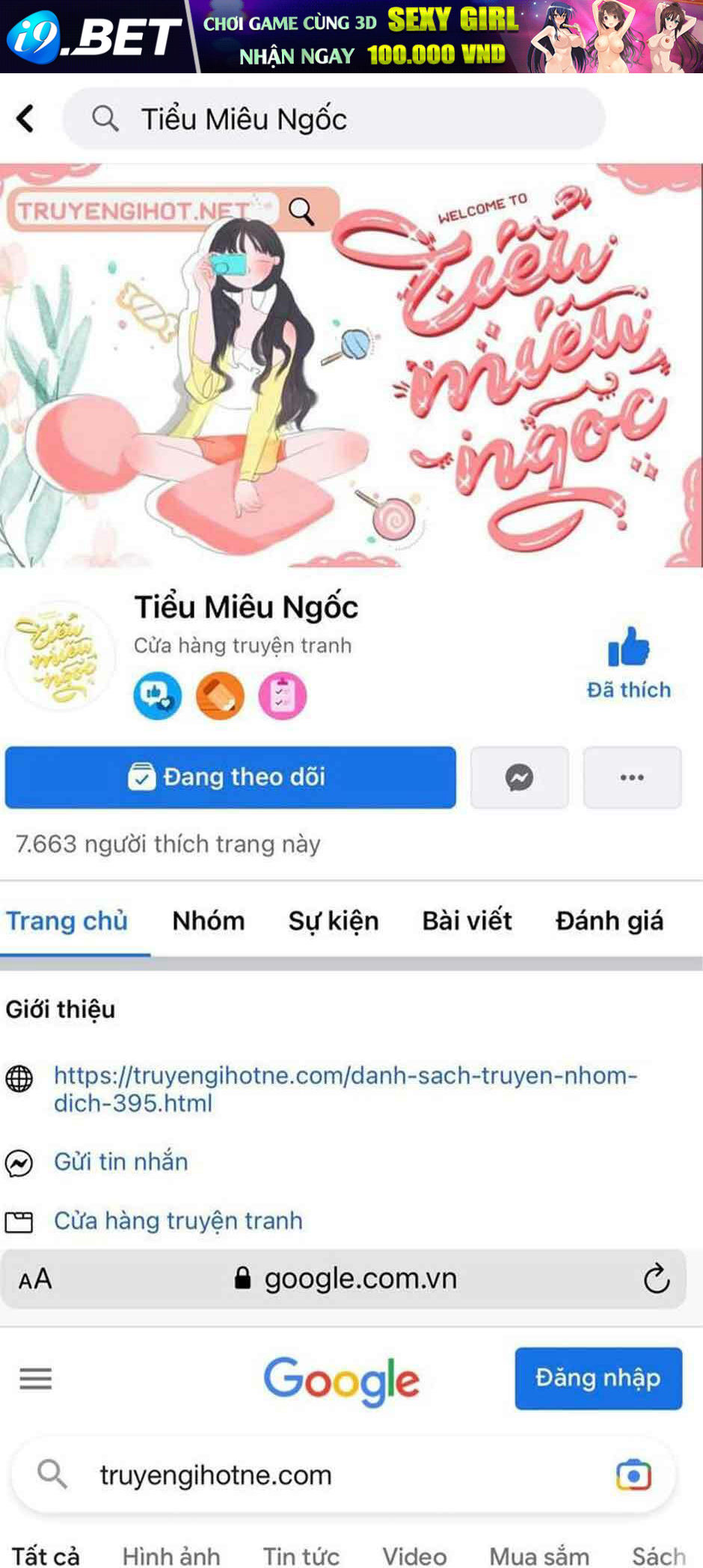Screen dimensions: 703x1568
Task: Open the truyengihotne.com website link
Action: pos(346,1089)
